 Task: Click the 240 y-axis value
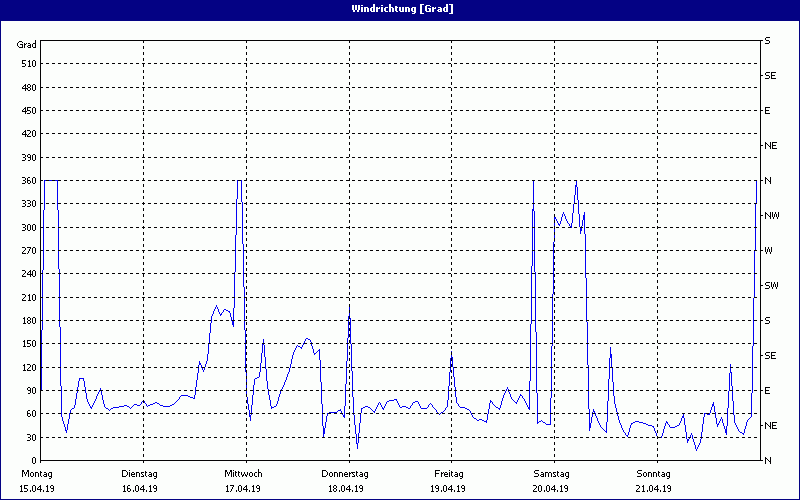pos(29,273)
